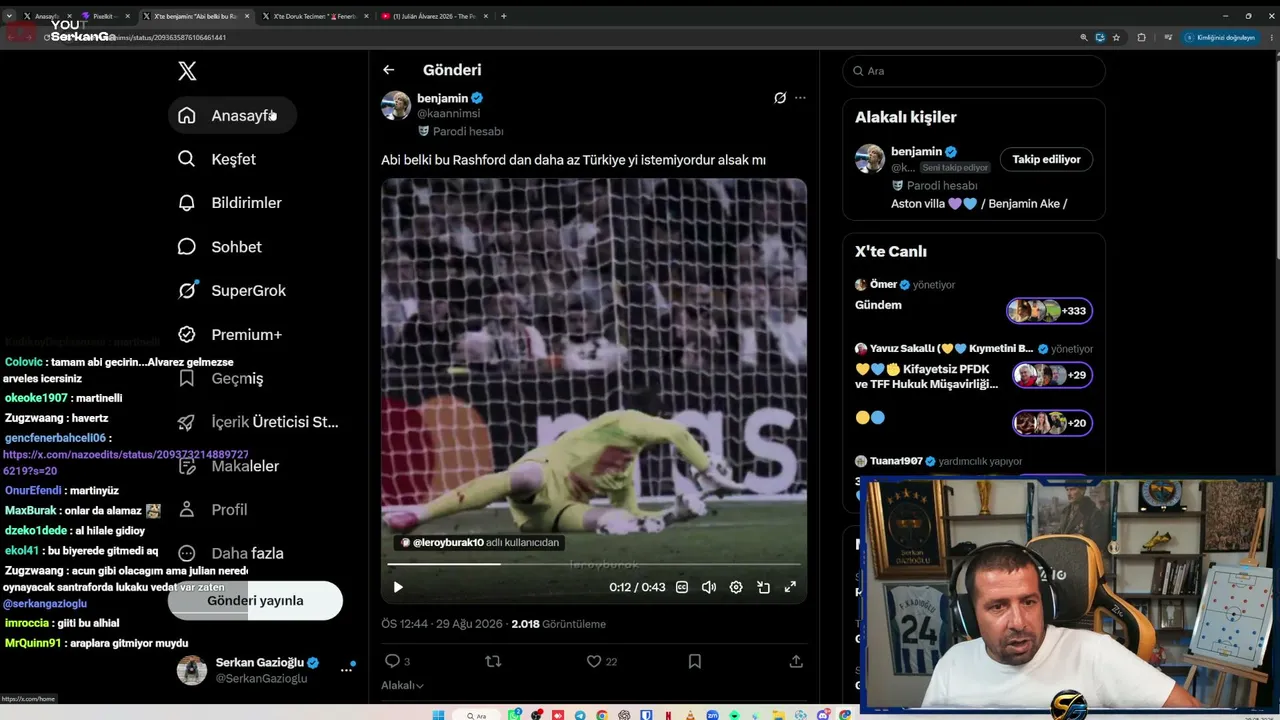Image resolution: width=1280 pixels, height=720 pixels.
Task: Open Makaleler articles from sidebar
Action: (229, 466)
